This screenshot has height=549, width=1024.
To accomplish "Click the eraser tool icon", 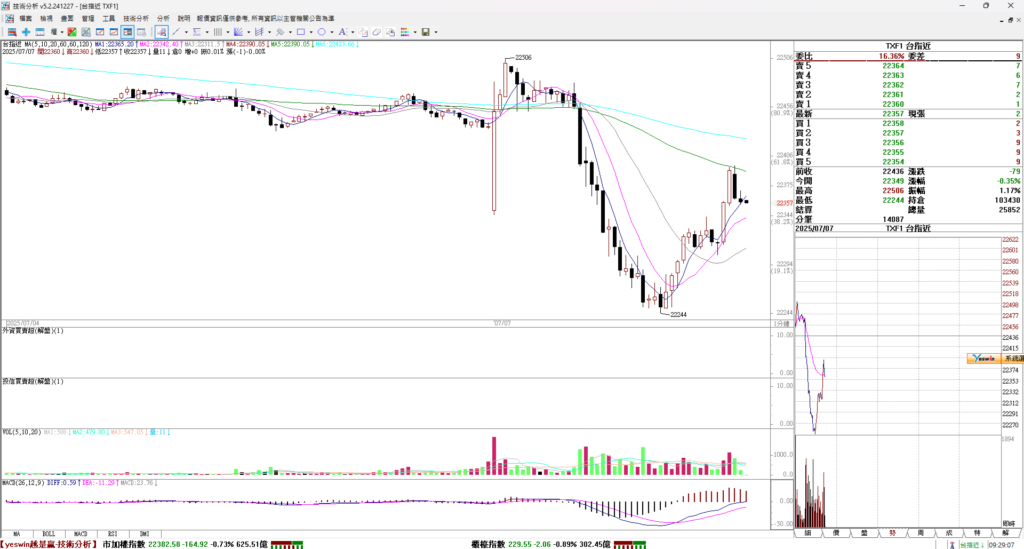I will click(377, 32).
